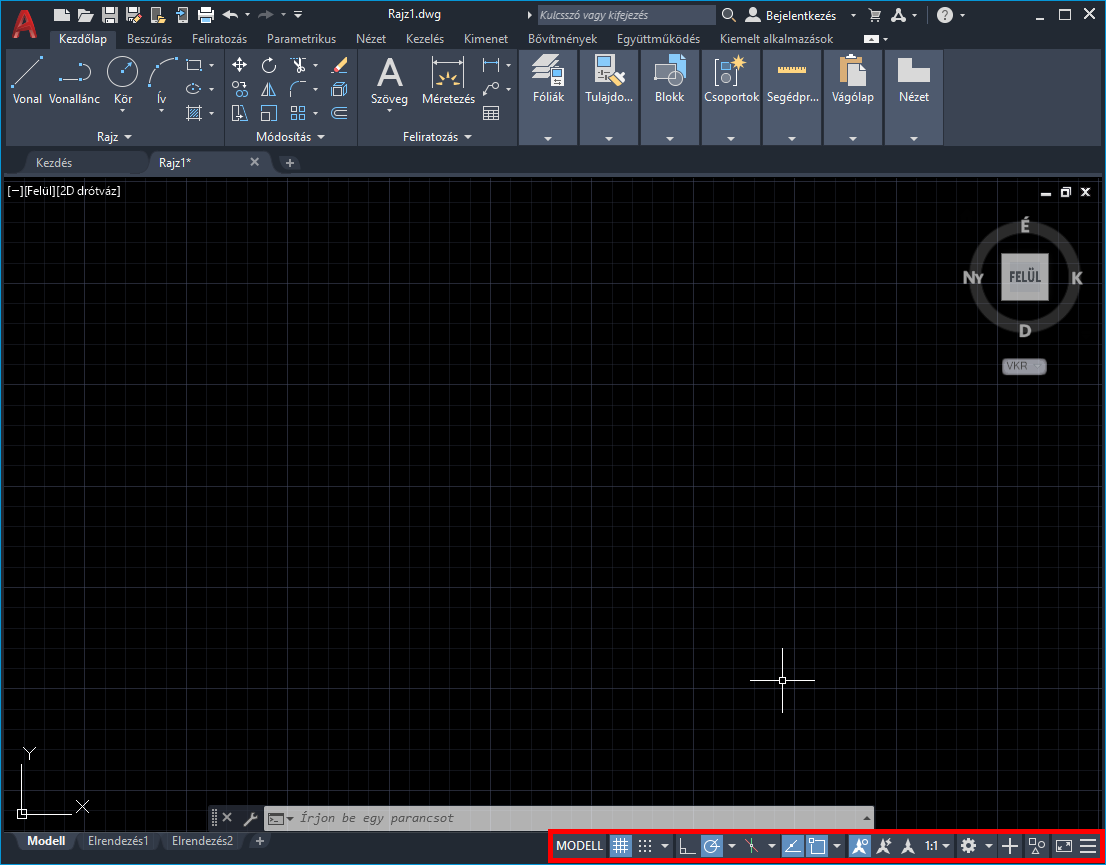Click the Plot printer icon in quick access
This screenshot has height=865, width=1106.
point(205,15)
